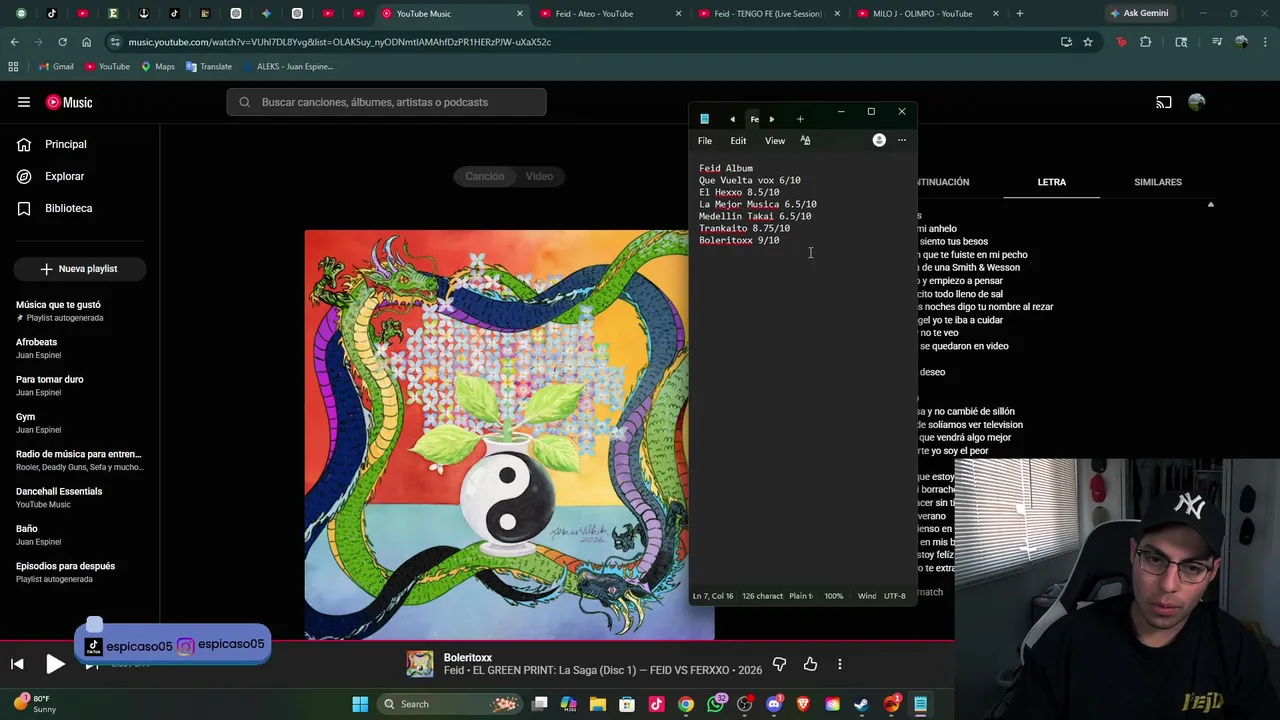Open Steam from taskbar
1280x720 pixels.
pyautogui.click(x=861, y=704)
